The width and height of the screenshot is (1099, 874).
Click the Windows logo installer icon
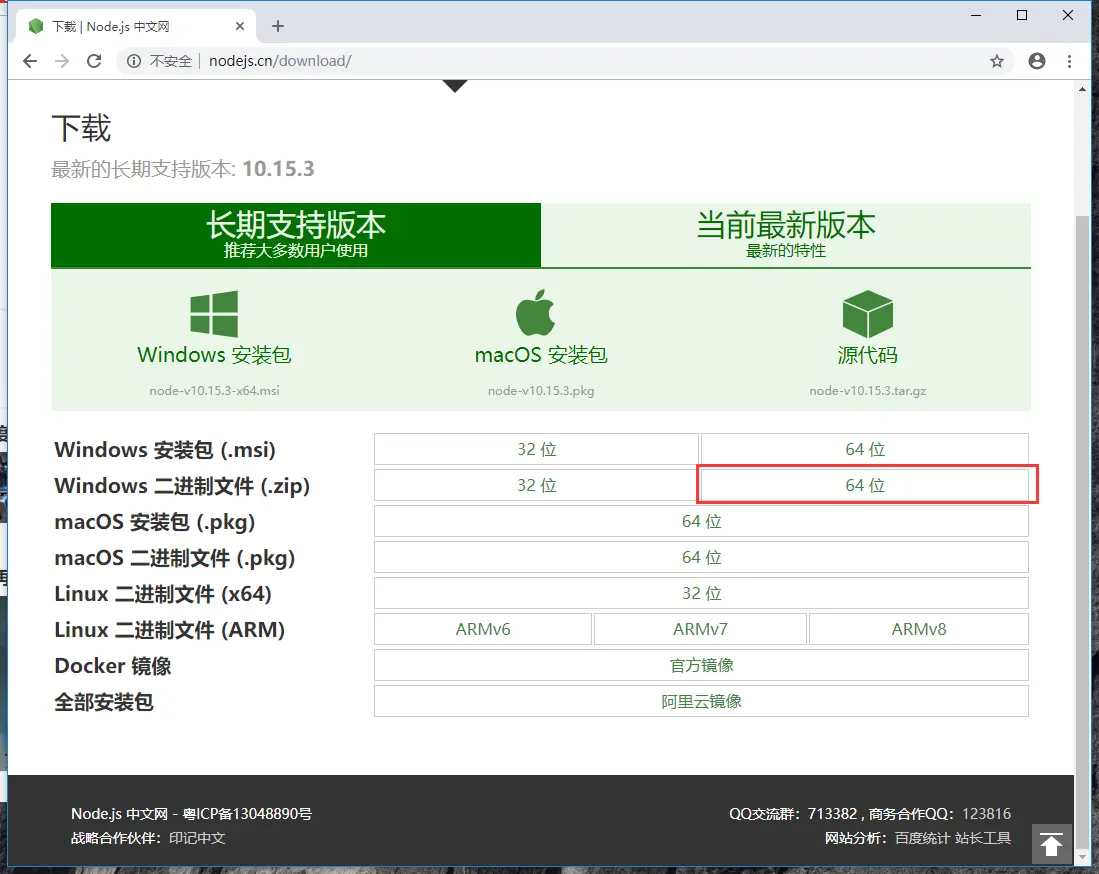[214, 314]
